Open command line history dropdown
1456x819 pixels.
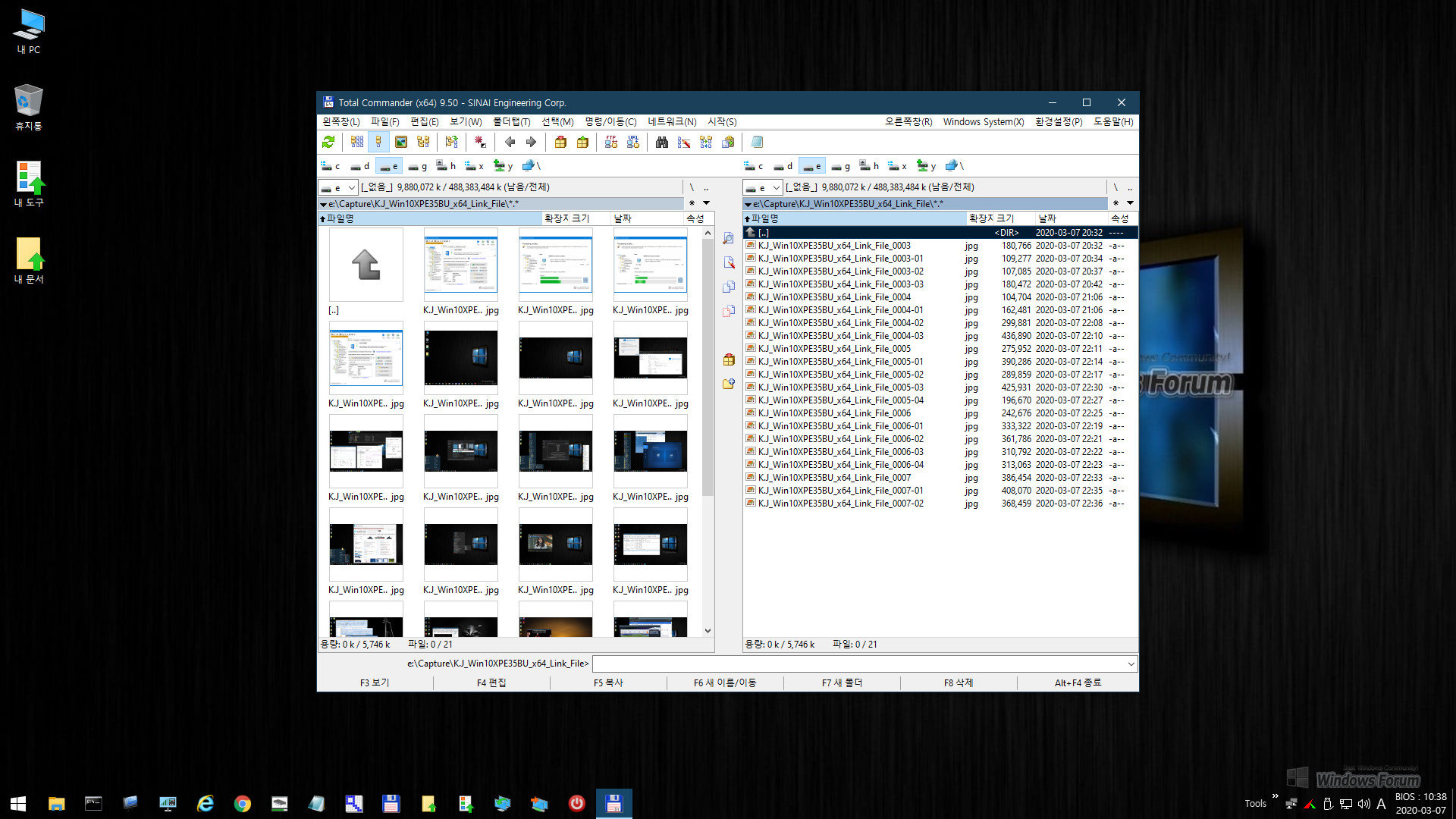pyautogui.click(x=1131, y=664)
